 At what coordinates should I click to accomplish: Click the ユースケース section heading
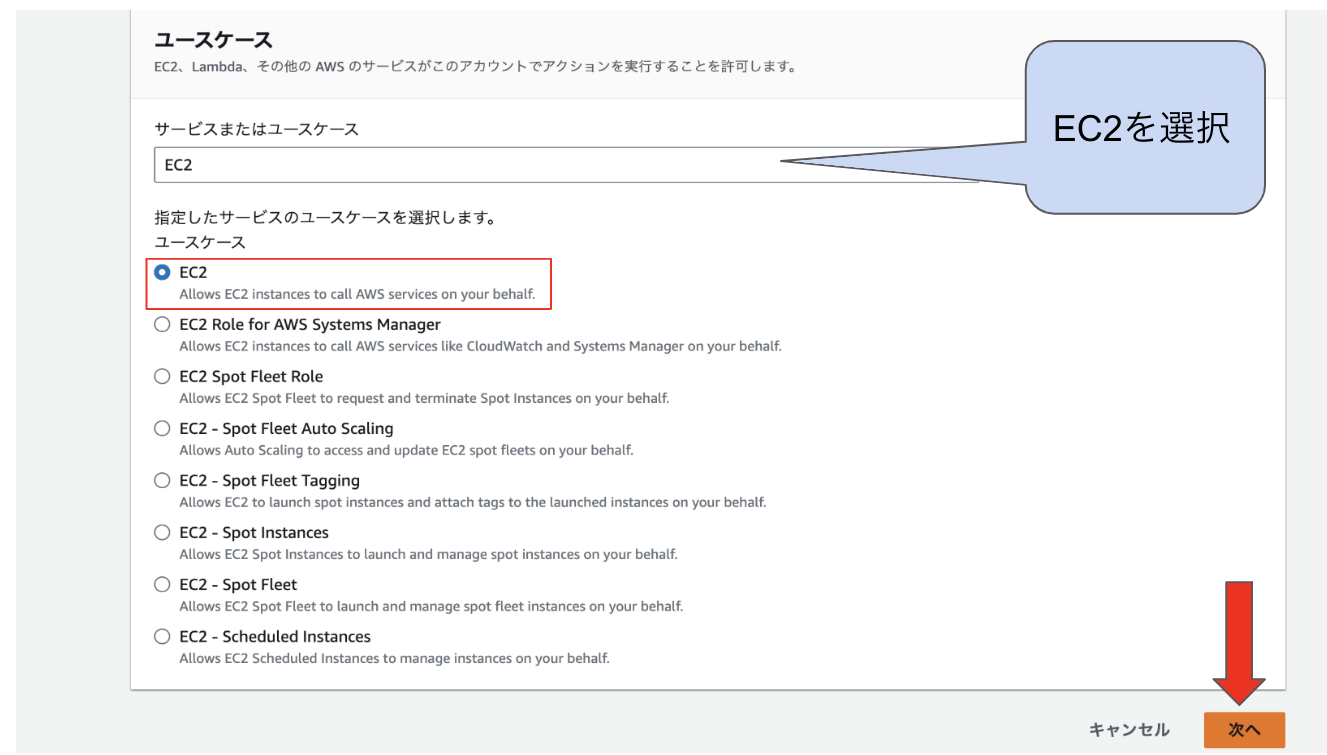point(213,40)
